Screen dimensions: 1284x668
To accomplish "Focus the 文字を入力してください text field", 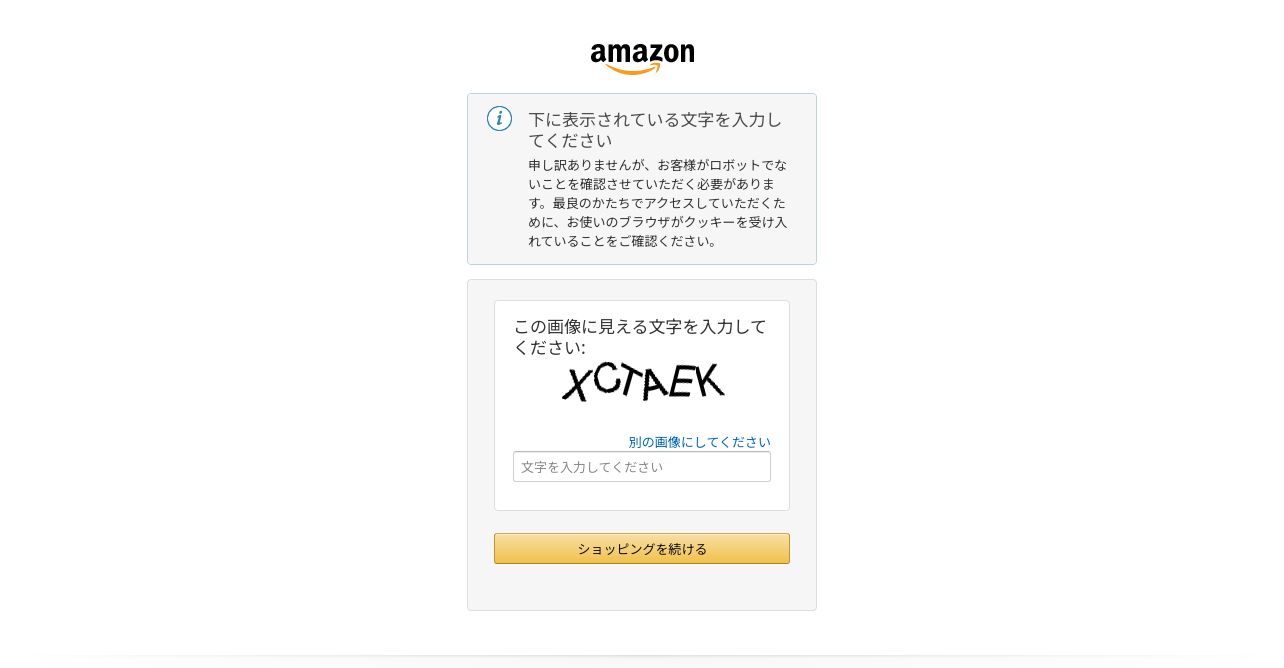I will 642,467.
